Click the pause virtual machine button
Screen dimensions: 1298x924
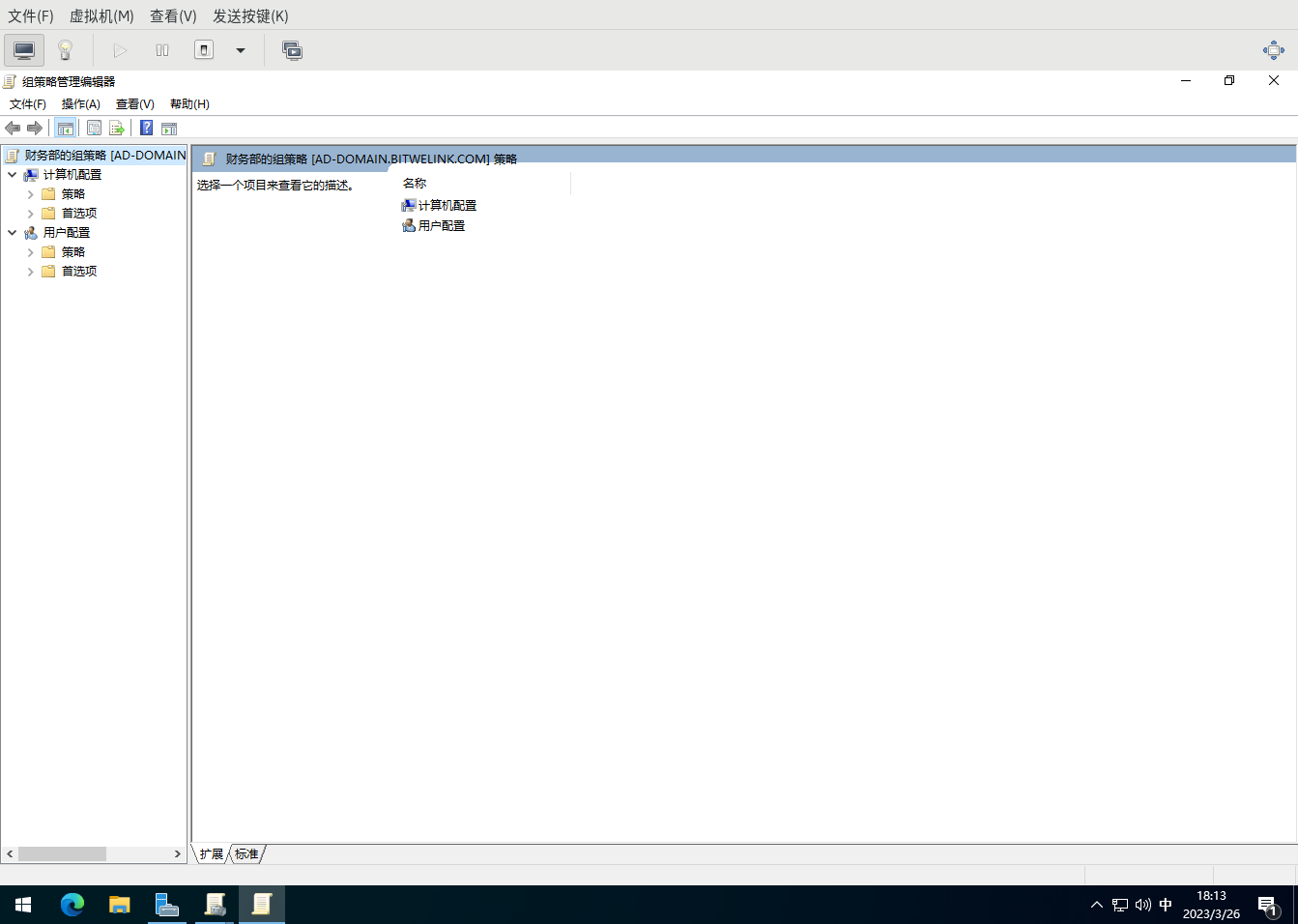(162, 50)
